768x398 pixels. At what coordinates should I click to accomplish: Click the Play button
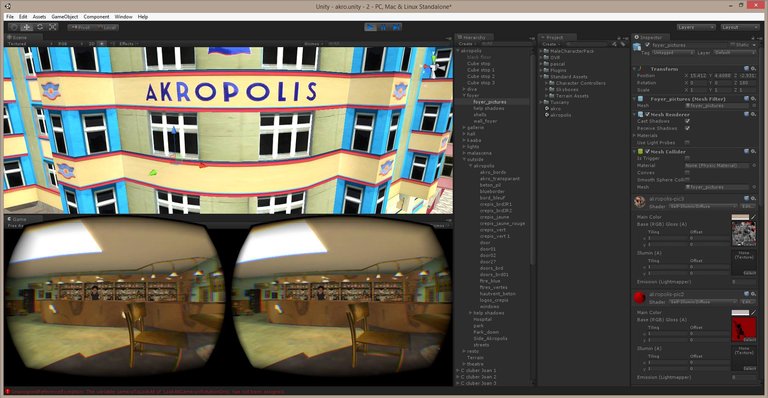(371, 27)
